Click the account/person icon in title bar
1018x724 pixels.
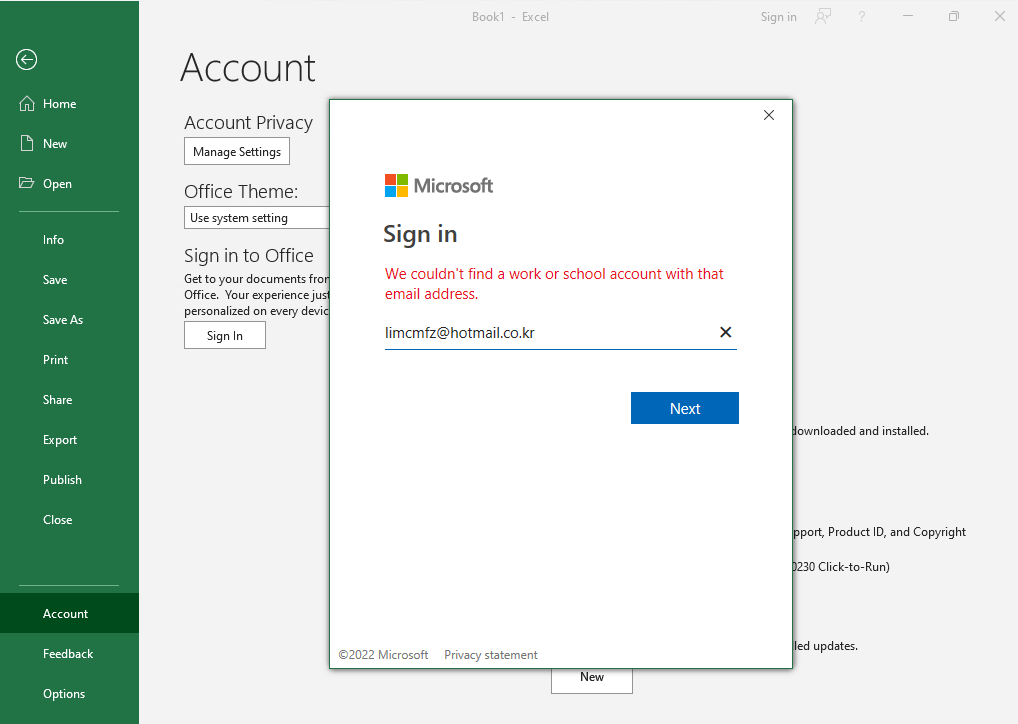pyautogui.click(x=823, y=17)
